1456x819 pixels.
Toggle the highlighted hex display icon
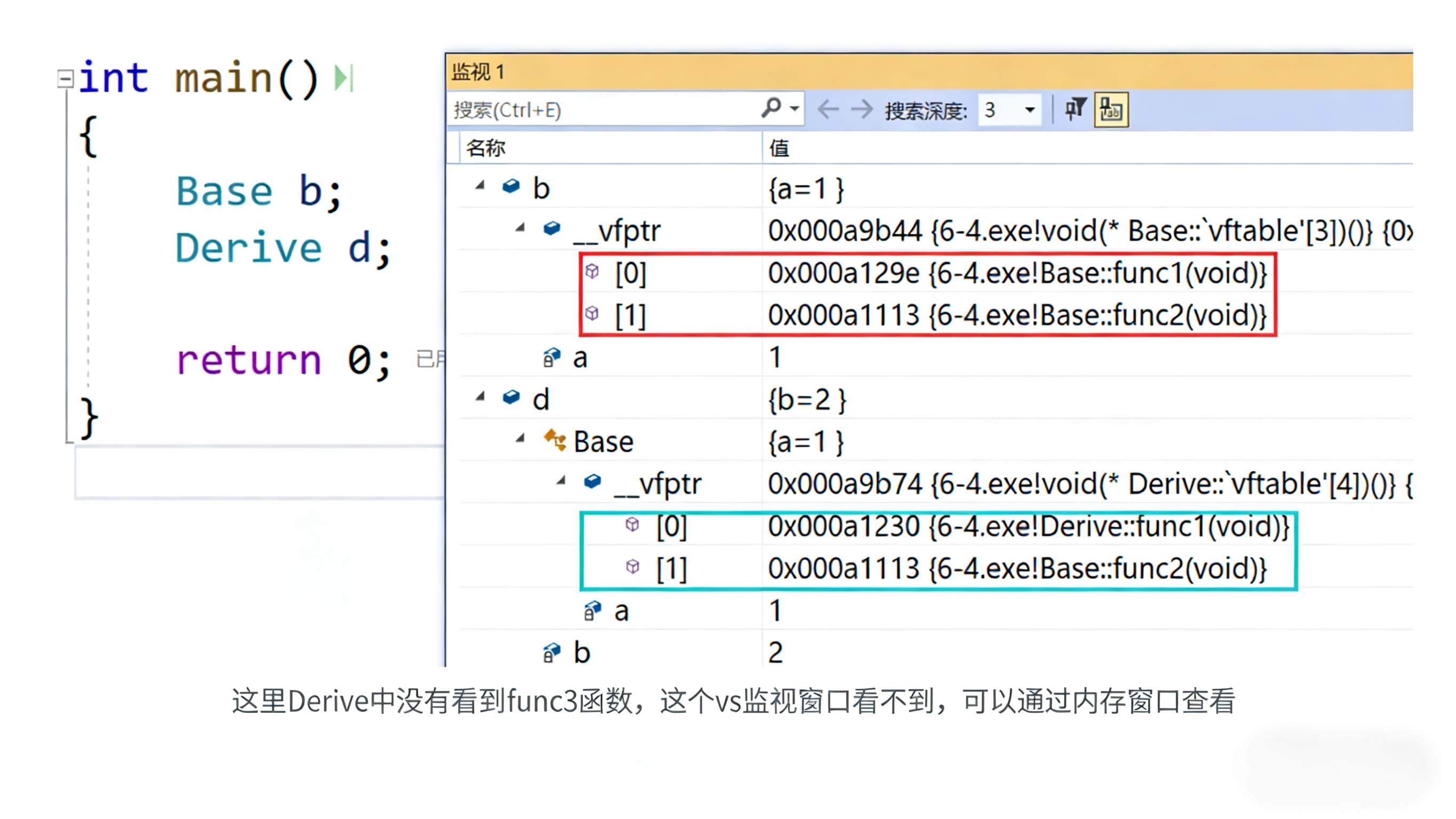(x=1110, y=109)
